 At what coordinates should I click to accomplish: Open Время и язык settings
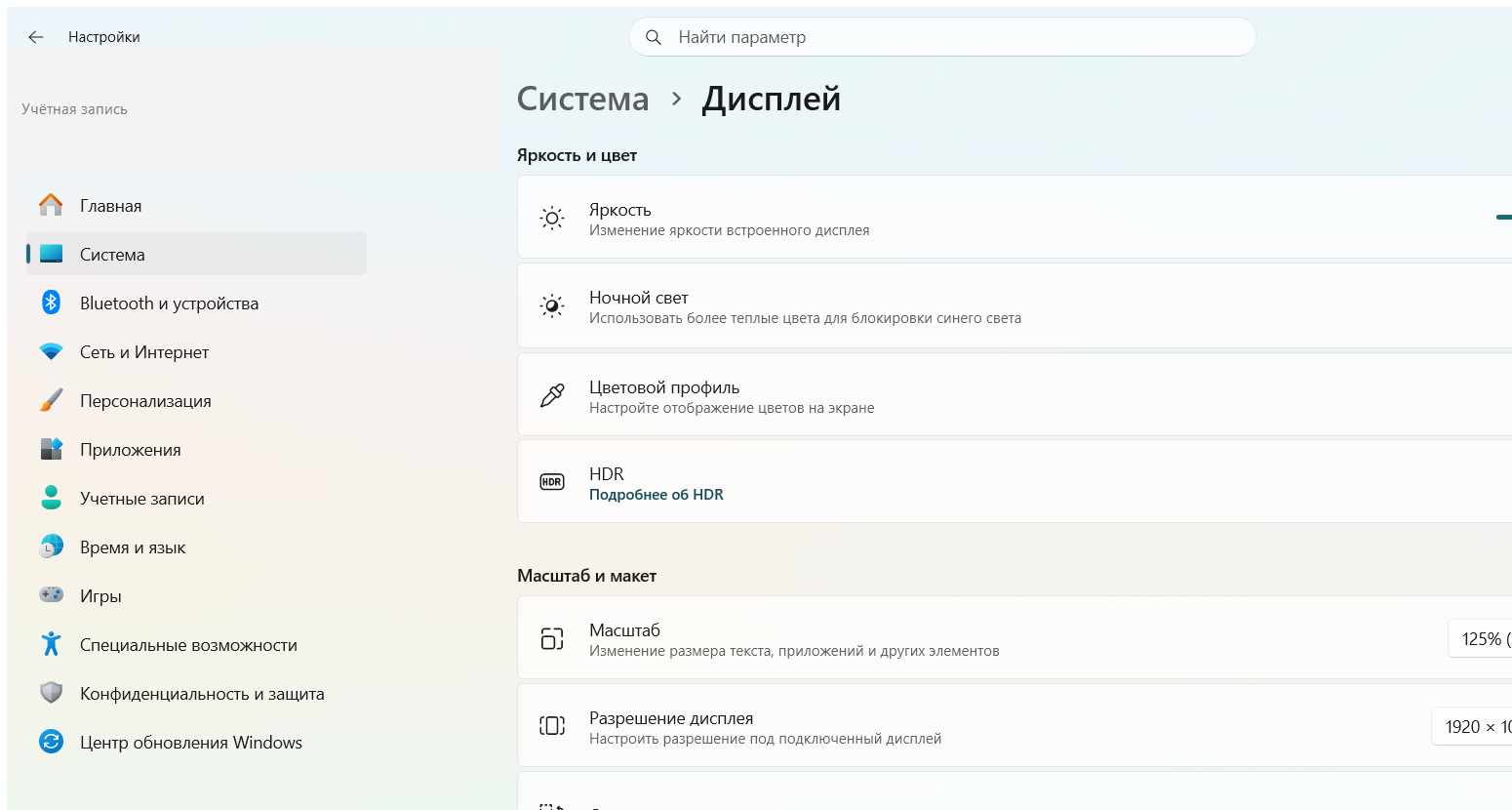196,547
